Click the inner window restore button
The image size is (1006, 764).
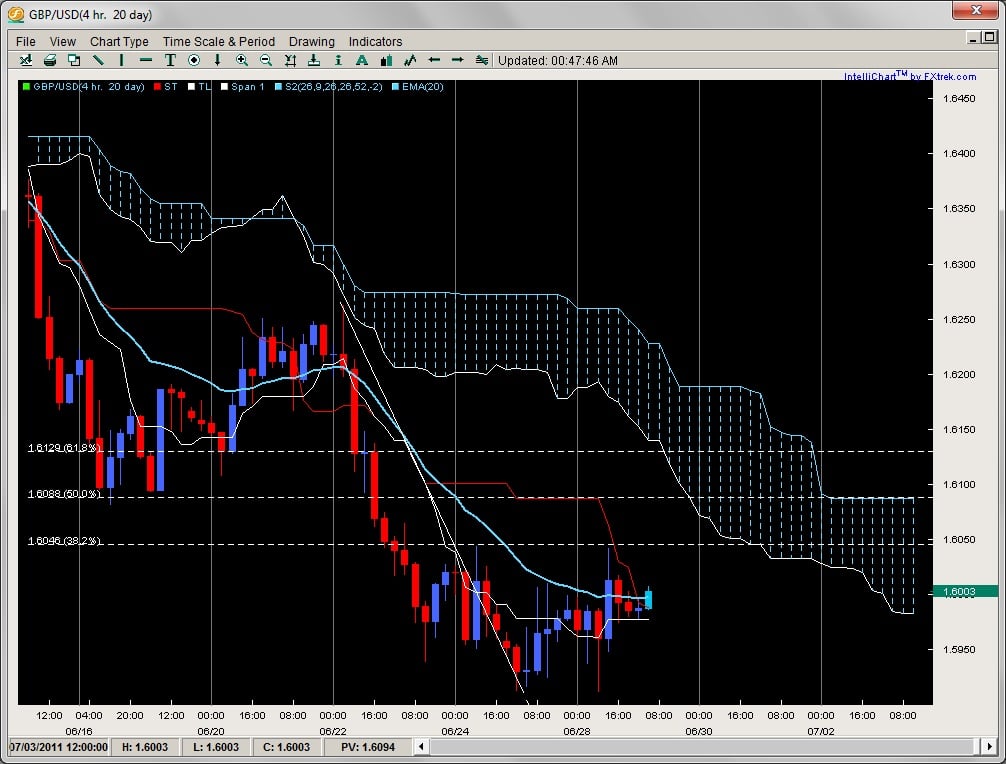coord(990,38)
